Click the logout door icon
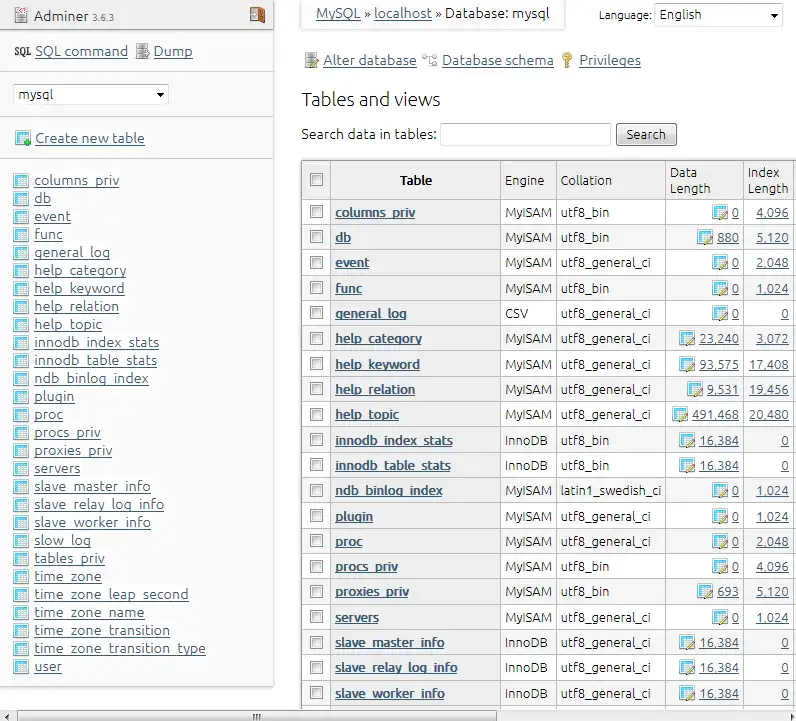Screen dimensions: 796x721 (x=257, y=15)
